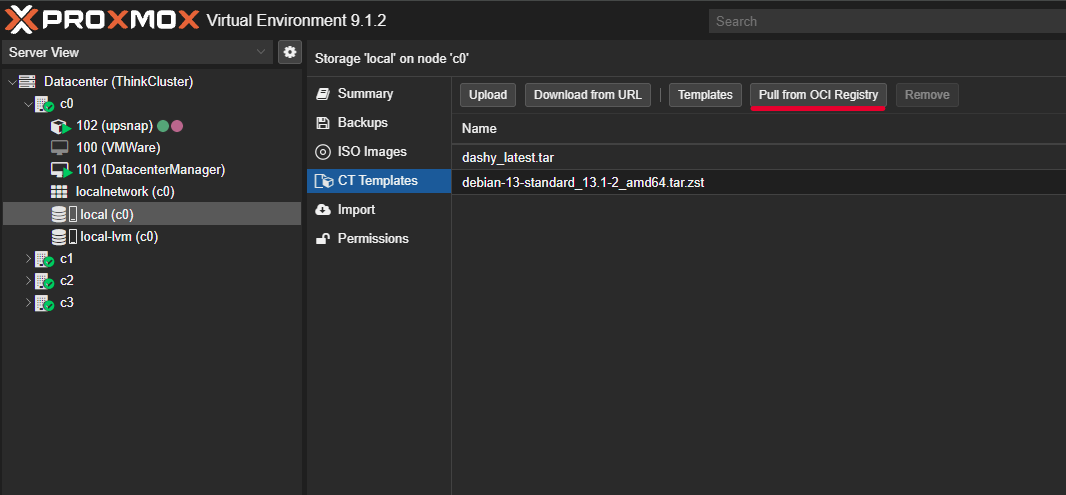This screenshot has height=495, width=1066.
Task: Open the Backups section
Action: [x=362, y=123]
